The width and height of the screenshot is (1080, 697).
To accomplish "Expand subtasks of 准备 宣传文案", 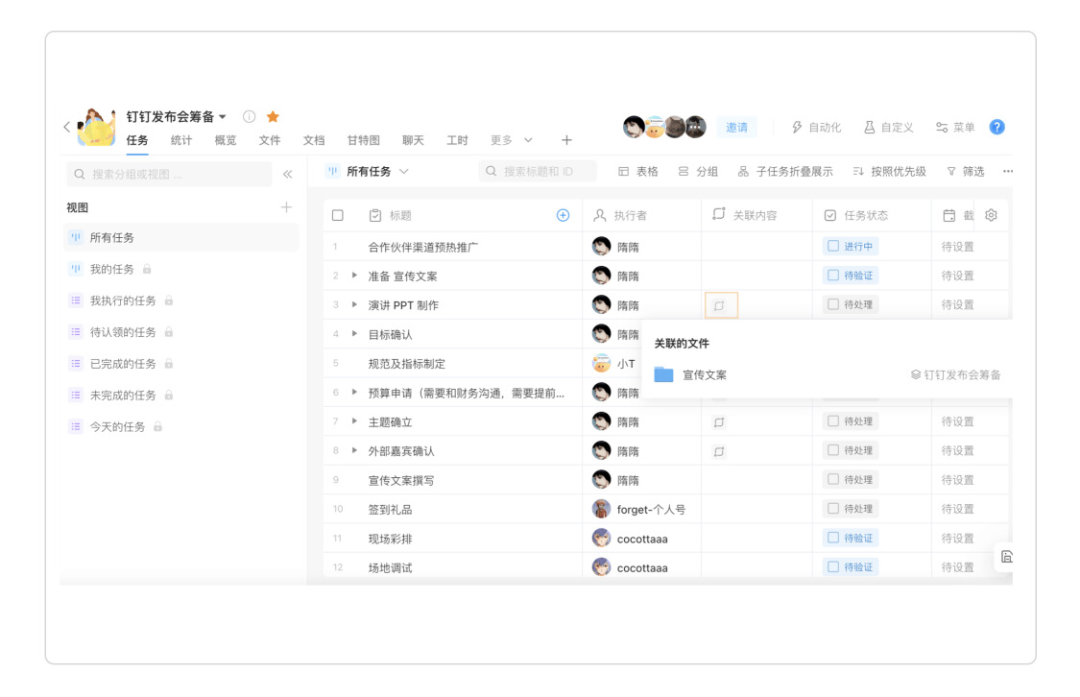I will [x=354, y=275].
